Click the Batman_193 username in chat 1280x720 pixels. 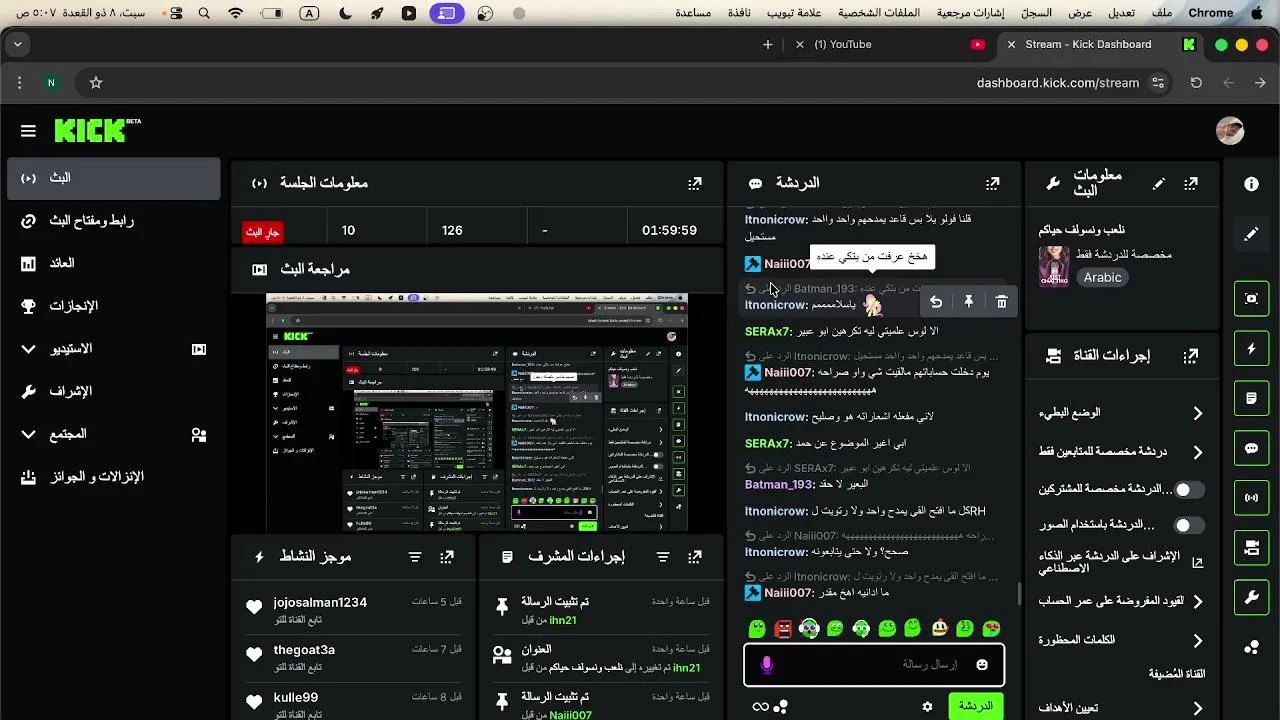coord(778,484)
